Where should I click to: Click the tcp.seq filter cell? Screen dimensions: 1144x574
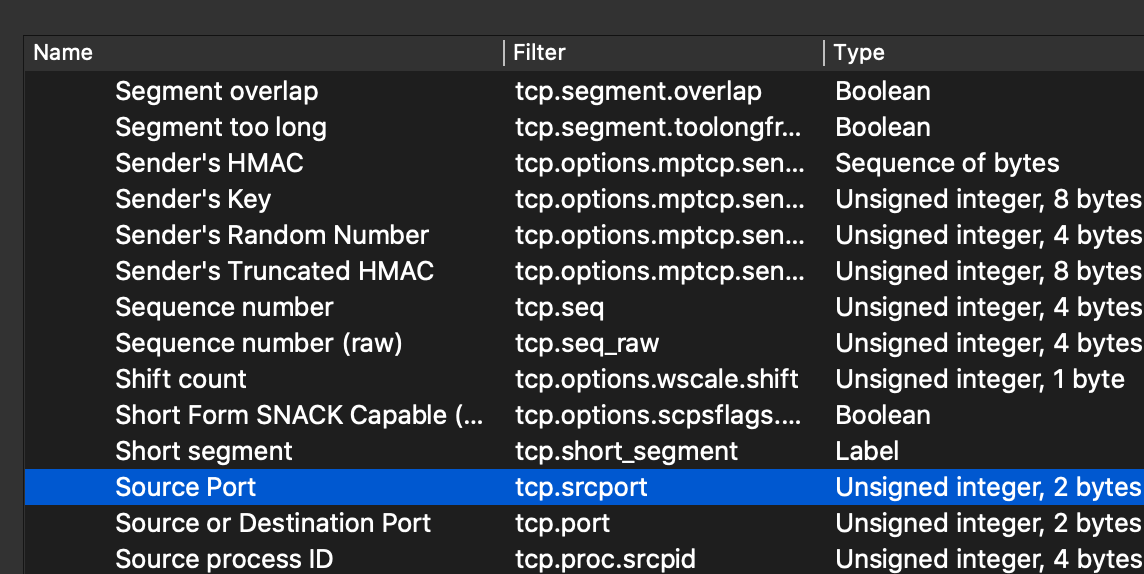pyautogui.click(x=559, y=307)
